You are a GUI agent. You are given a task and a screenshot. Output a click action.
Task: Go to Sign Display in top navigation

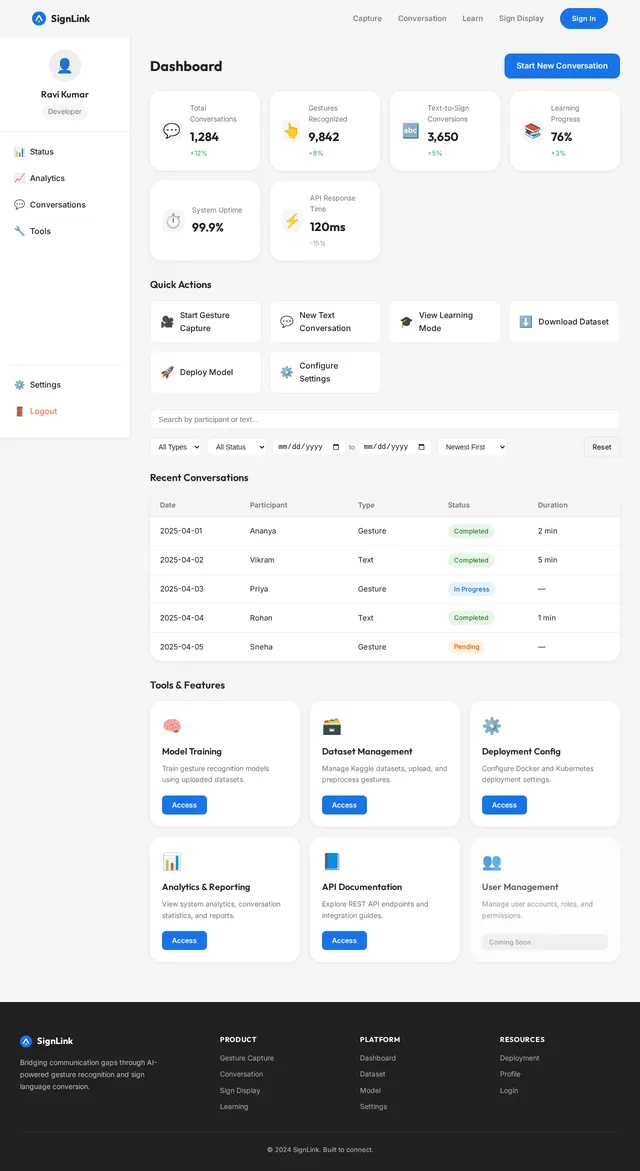click(521, 19)
